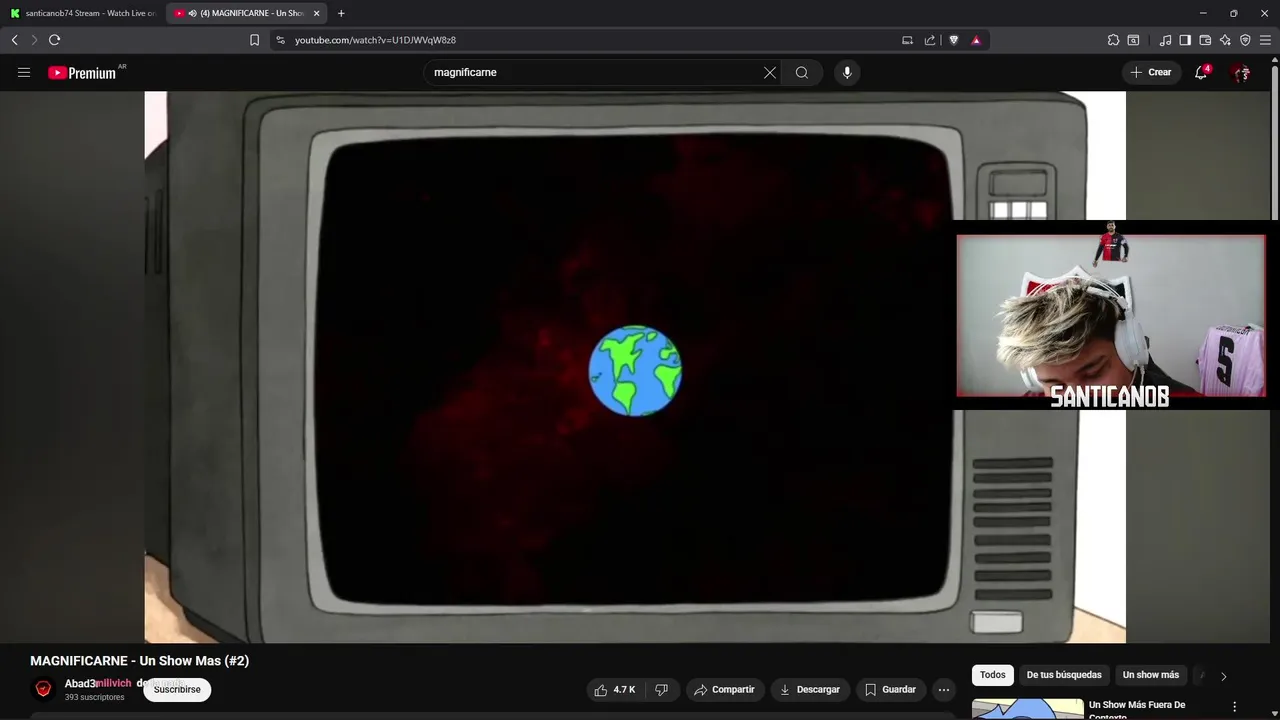Open channel avatar next to Abad3milivich
The height and width of the screenshot is (720, 1280).
43,689
